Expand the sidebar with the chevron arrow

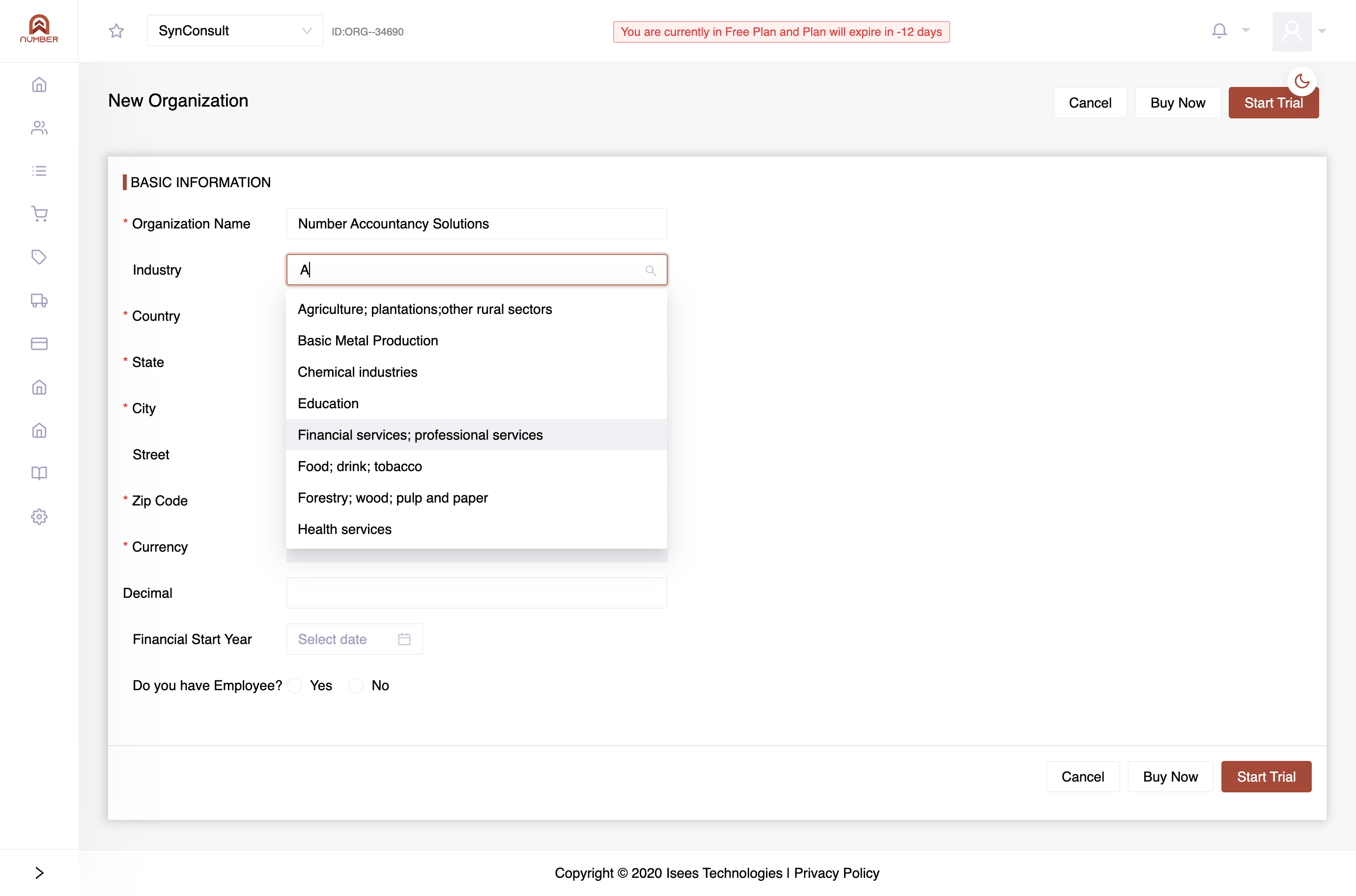click(x=39, y=872)
